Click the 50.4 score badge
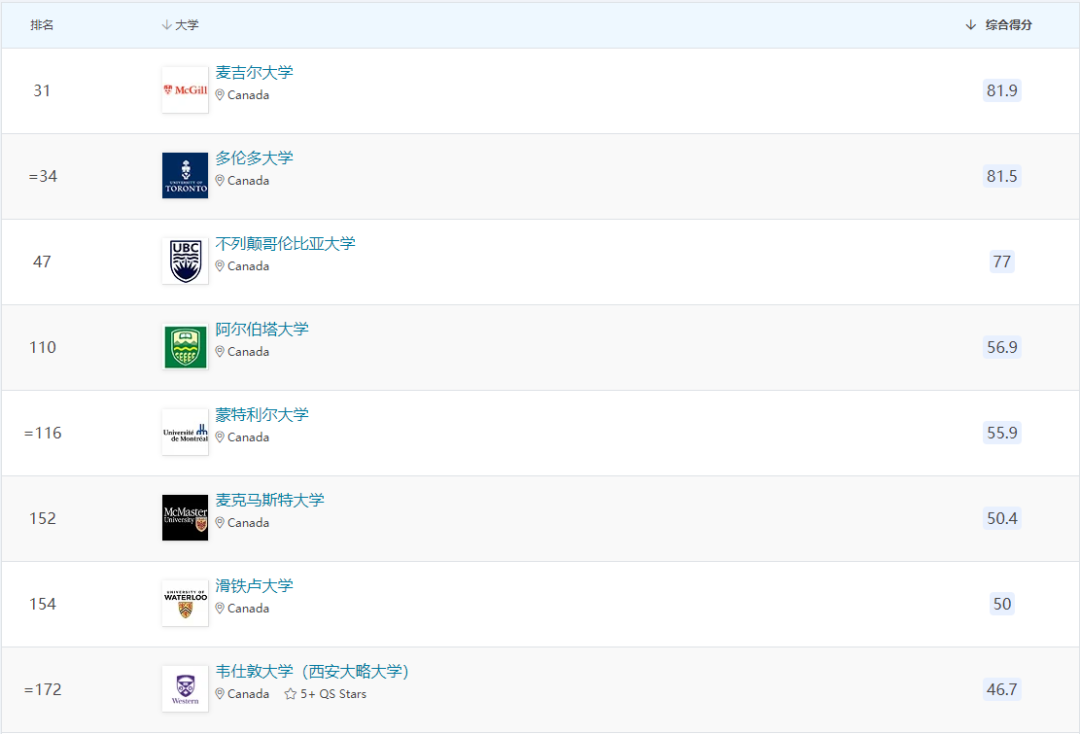Viewport: 1080px width, 734px height. click(x=1002, y=518)
